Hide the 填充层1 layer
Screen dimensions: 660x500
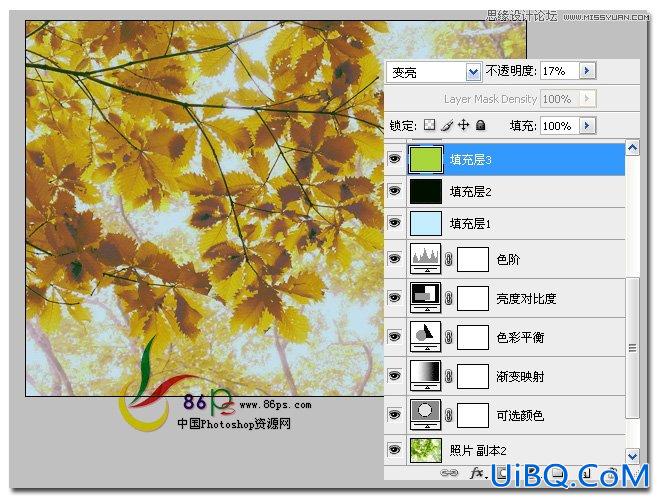tap(394, 222)
